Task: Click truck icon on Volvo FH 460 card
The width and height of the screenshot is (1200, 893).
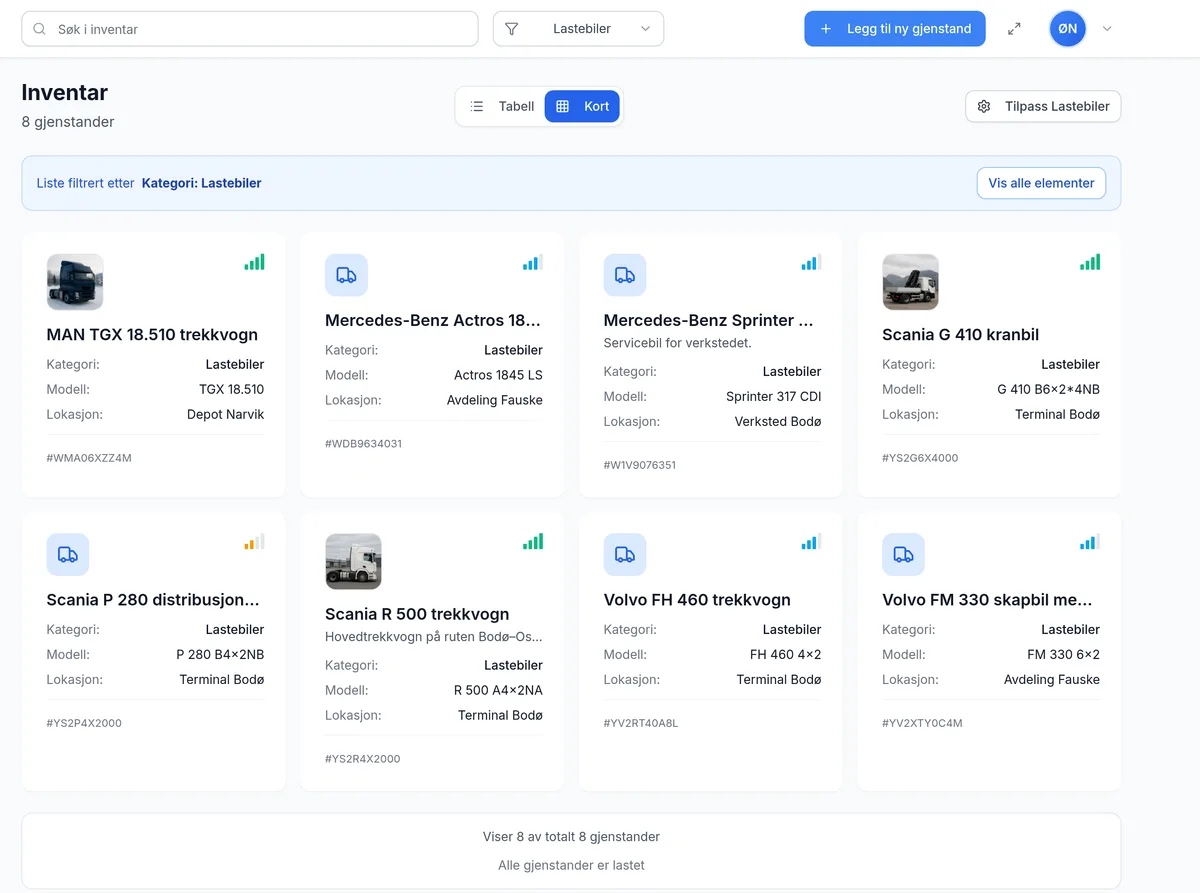Action: (x=625, y=554)
